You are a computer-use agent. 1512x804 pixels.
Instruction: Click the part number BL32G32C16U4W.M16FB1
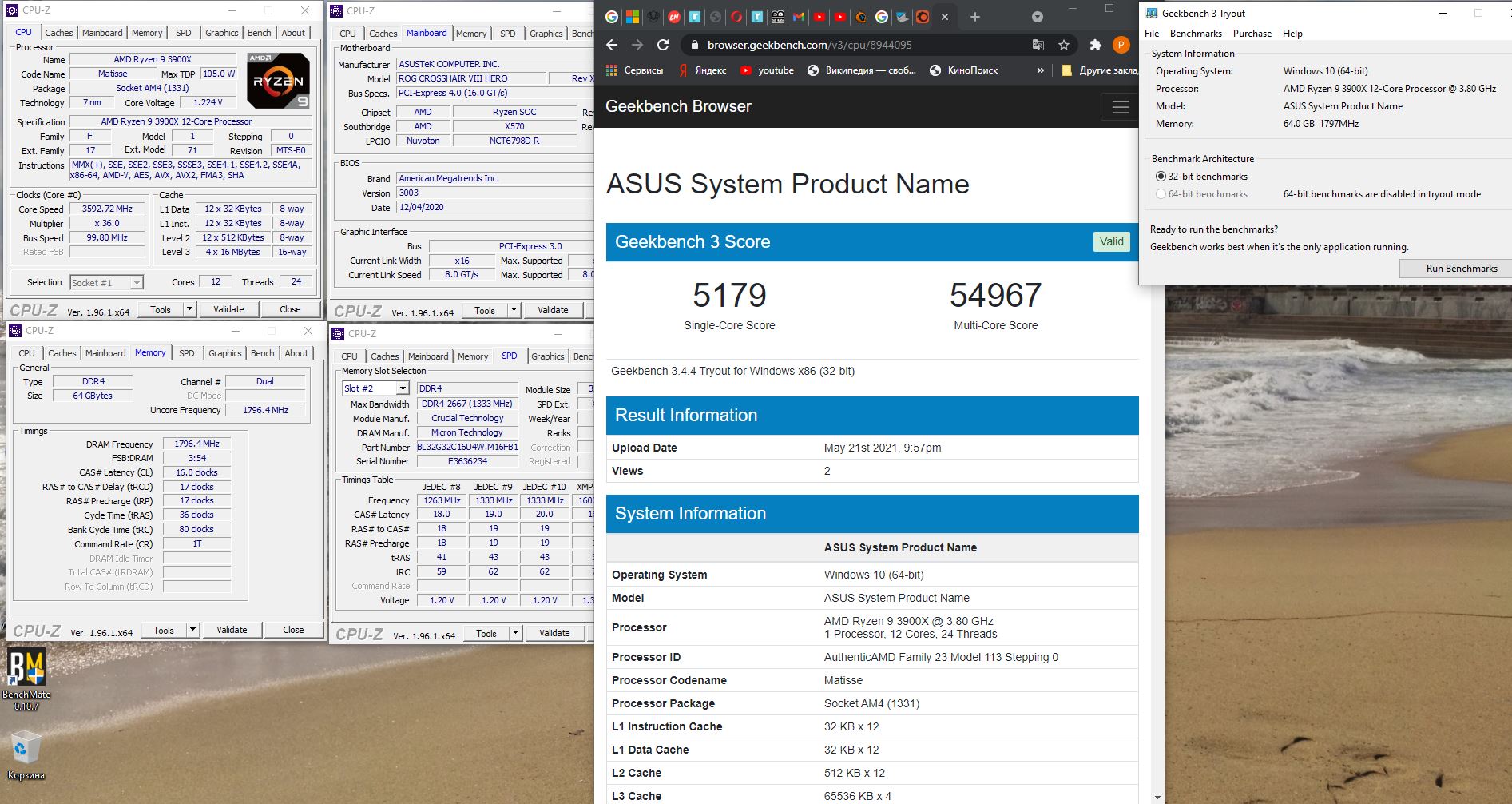(468, 448)
